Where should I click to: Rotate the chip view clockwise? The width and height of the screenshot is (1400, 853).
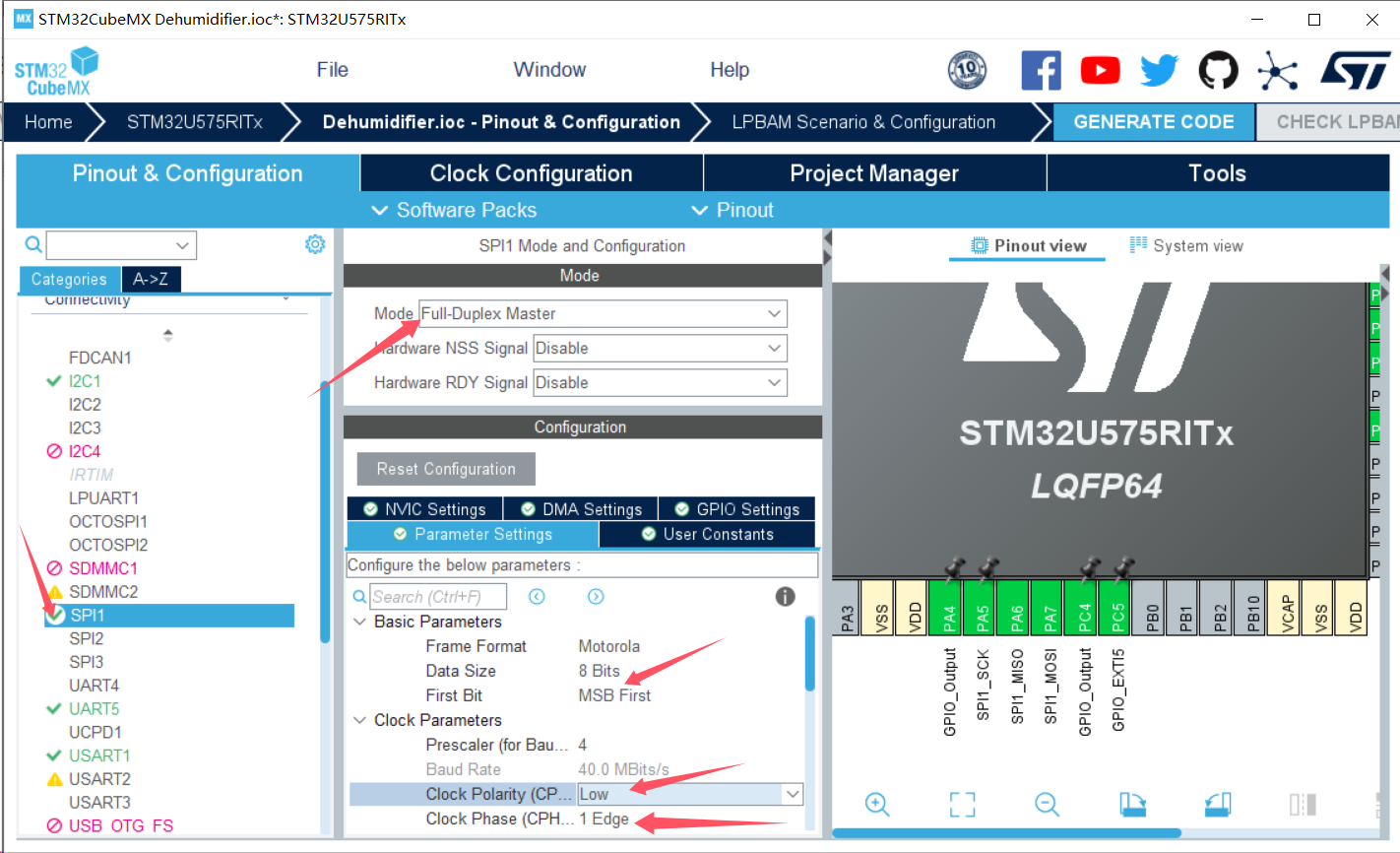1132,804
